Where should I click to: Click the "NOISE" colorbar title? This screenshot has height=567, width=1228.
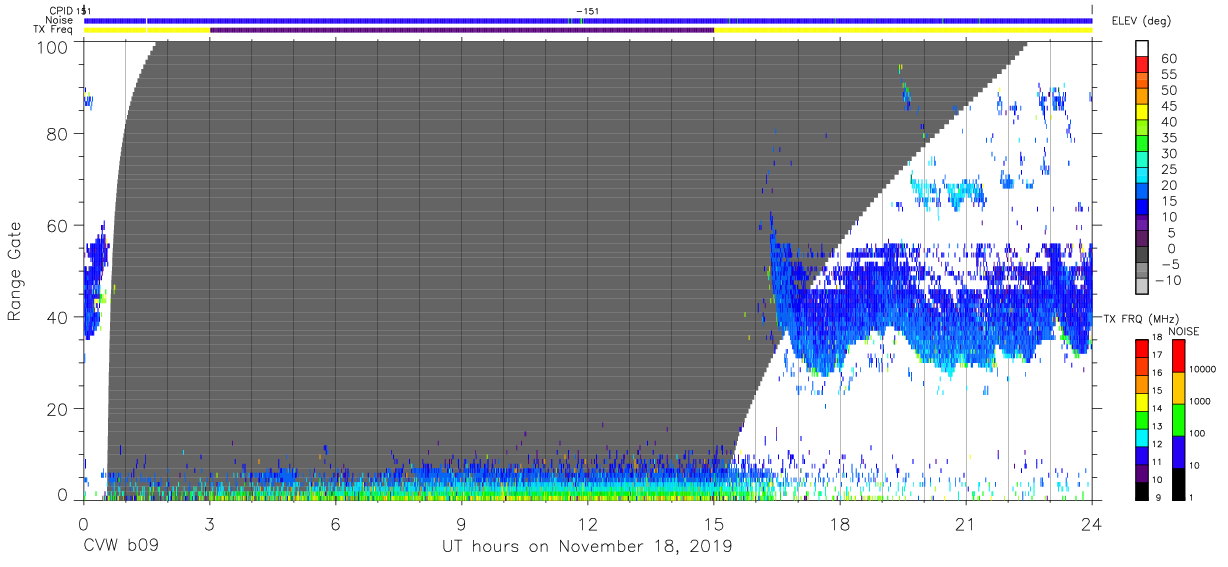click(x=1184, y=331)
